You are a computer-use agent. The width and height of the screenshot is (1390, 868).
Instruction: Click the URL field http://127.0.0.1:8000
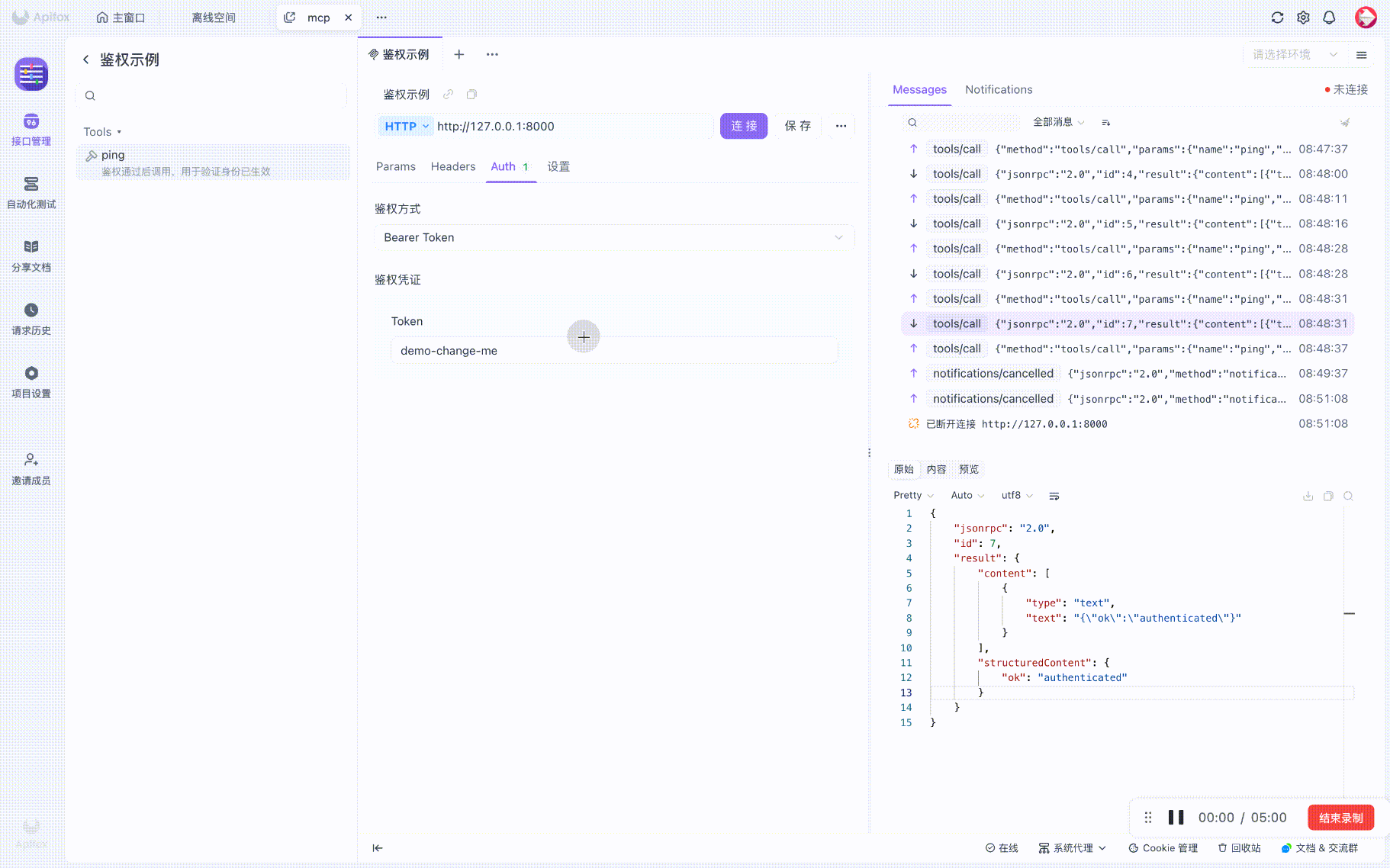pos(574,126)
